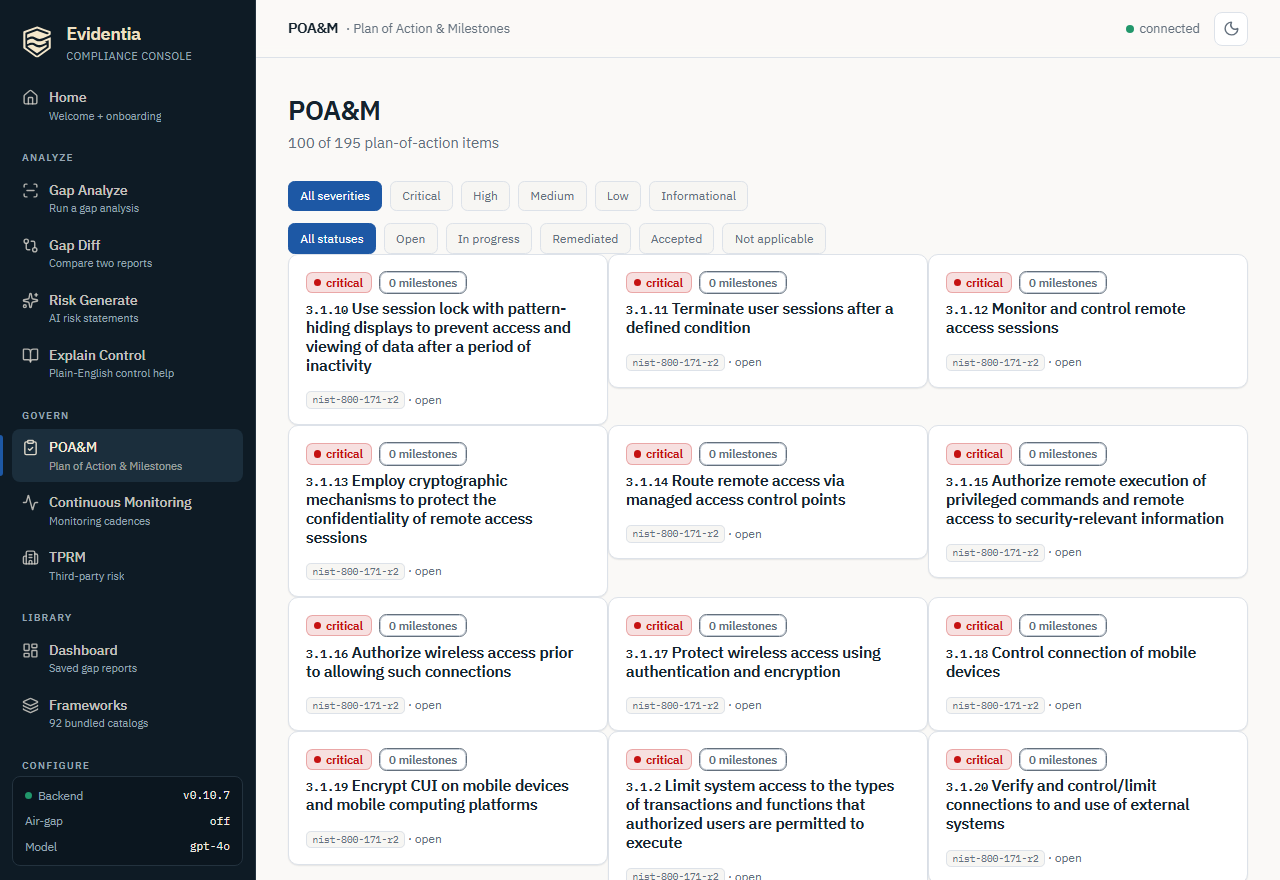The width and height of the screenshot is (1280, 880).
Task: Filter by High severity
Action: pyautogui.click(x=485, y=196)
